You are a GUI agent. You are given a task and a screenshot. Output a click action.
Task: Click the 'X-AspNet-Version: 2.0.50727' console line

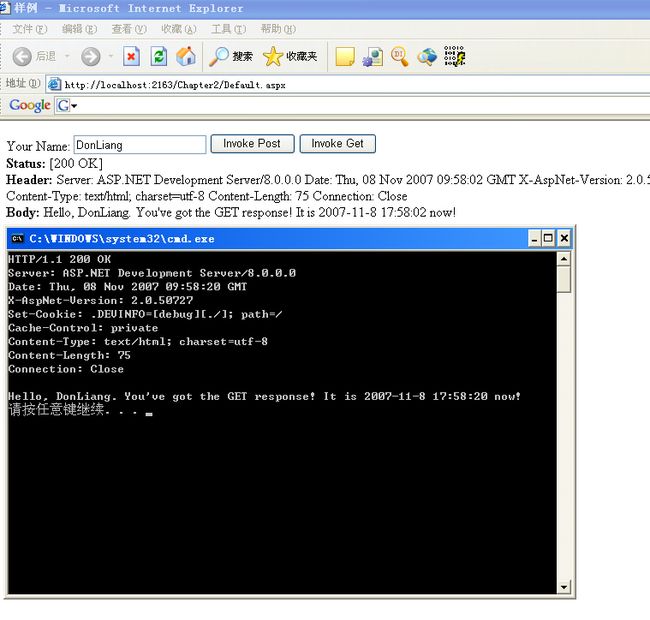[100, 300]
